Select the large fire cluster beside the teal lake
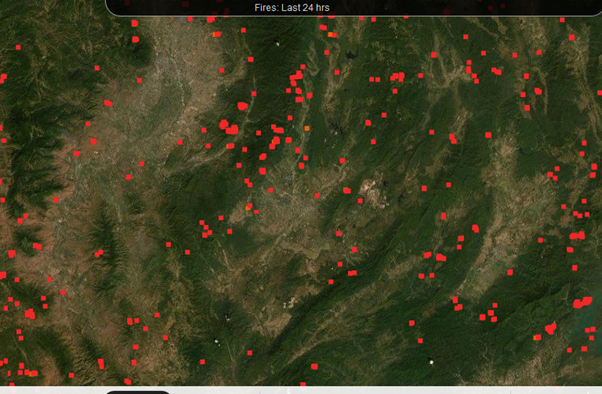This screenshot has height=394, width=602. click(x=582, y=303)
